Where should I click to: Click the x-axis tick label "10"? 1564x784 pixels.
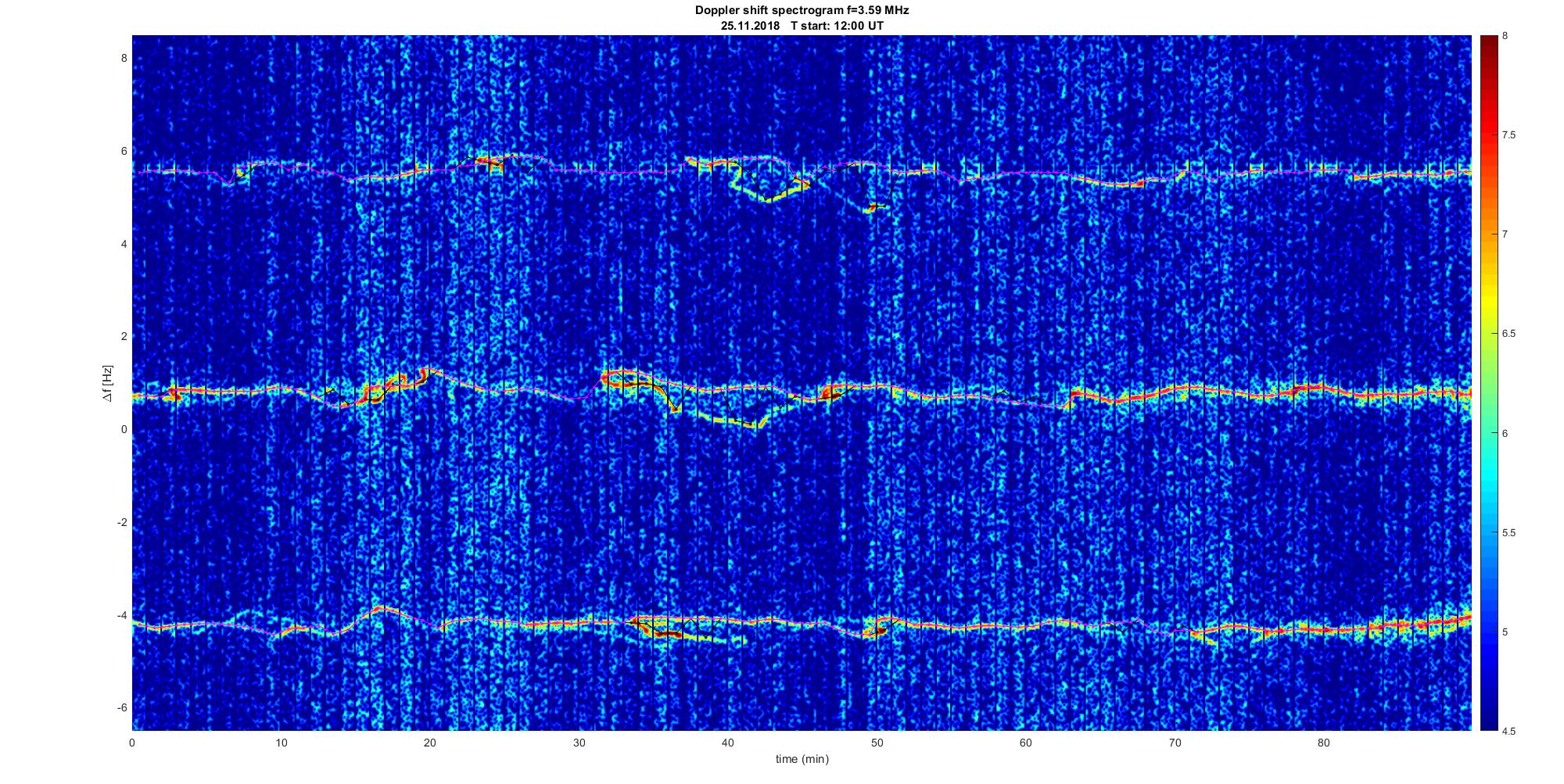(x=281, y=743)
